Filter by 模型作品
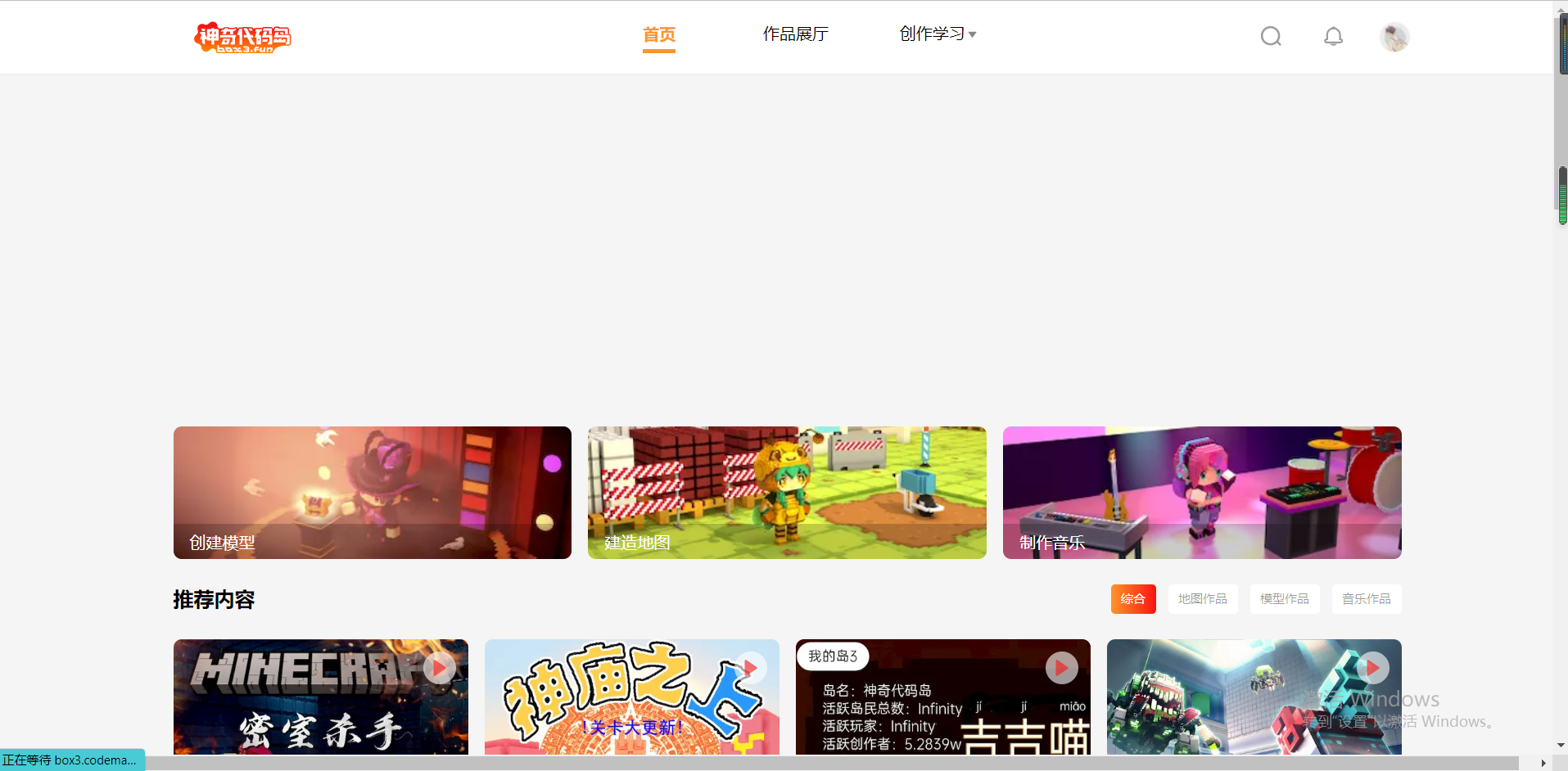Screen dimensions: 1568x771 point(1285,599)
